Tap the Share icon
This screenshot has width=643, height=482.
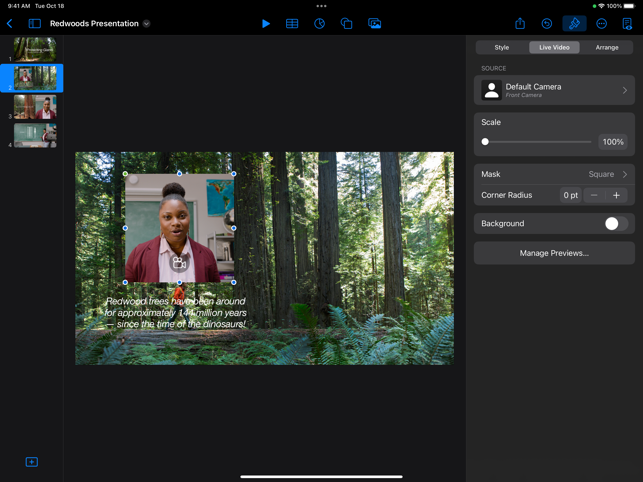coord(520,23)
